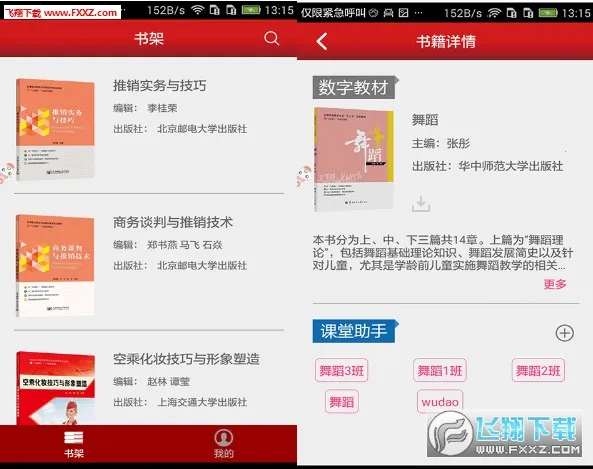The width and height of the screenshot is (593, 469).
Task: Select the 舞蹈2班 class tag
Action: (x=538, y=370)
